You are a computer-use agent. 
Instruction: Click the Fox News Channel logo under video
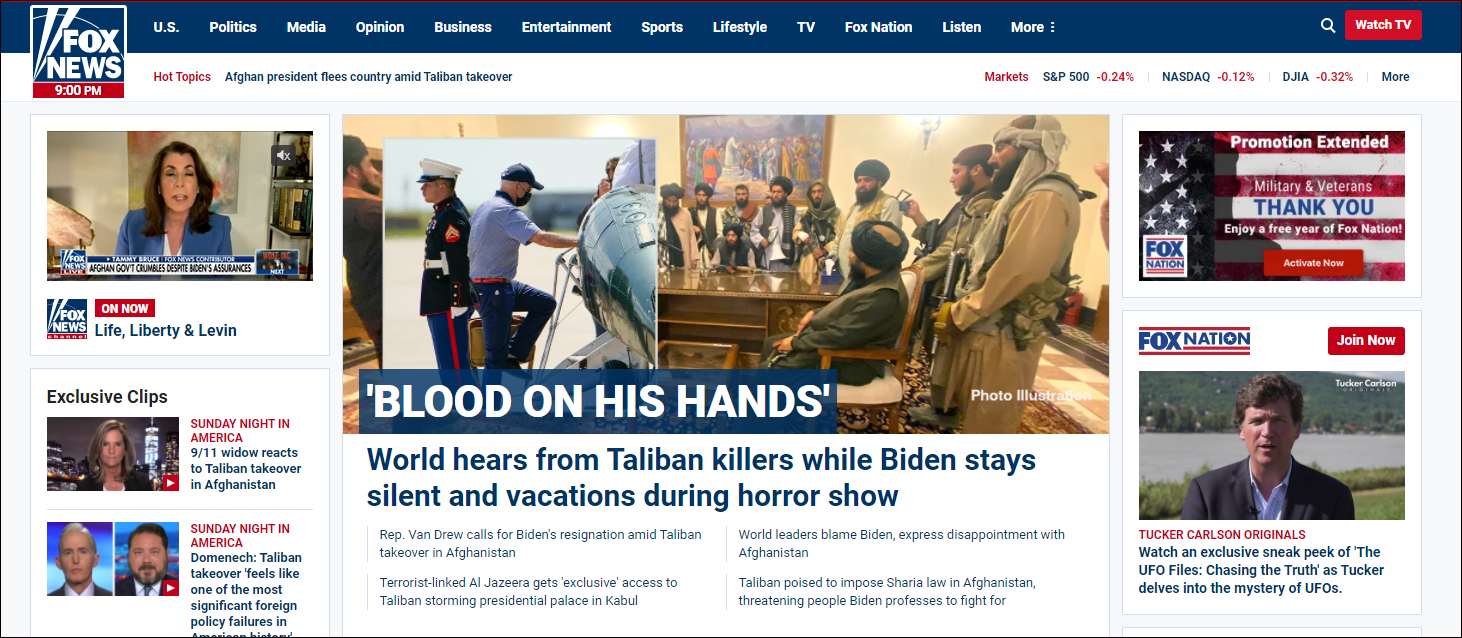[67, 318]
